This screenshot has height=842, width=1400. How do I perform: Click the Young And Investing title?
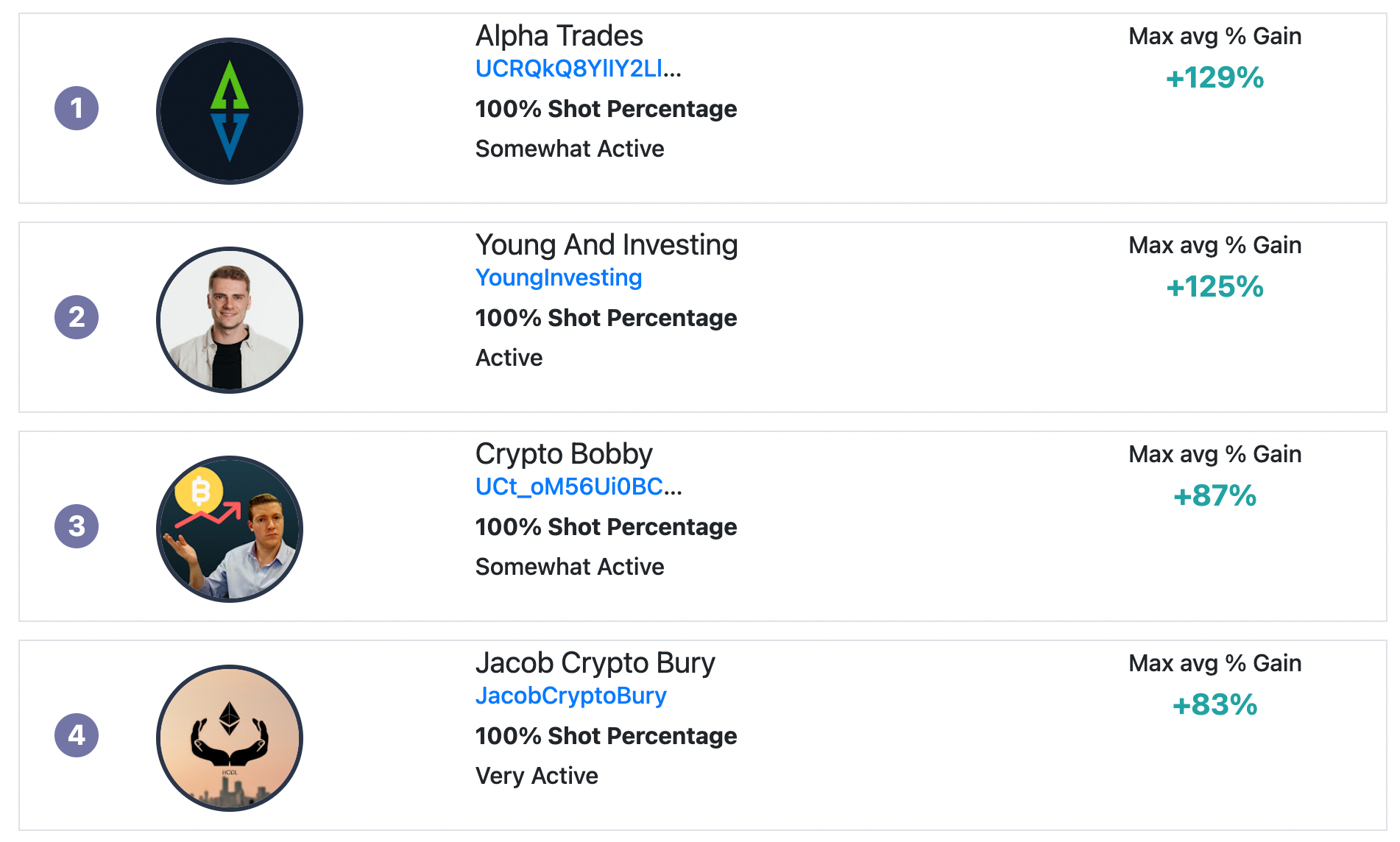(x=607, y=245)
